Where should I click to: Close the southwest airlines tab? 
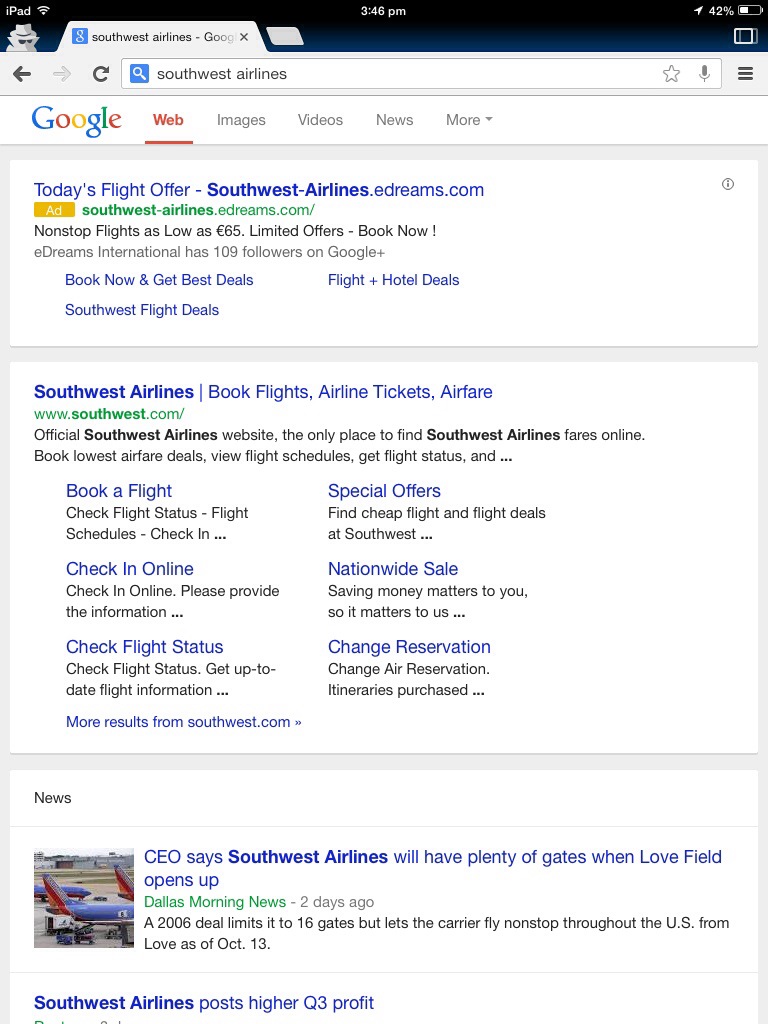pos(245,37)
